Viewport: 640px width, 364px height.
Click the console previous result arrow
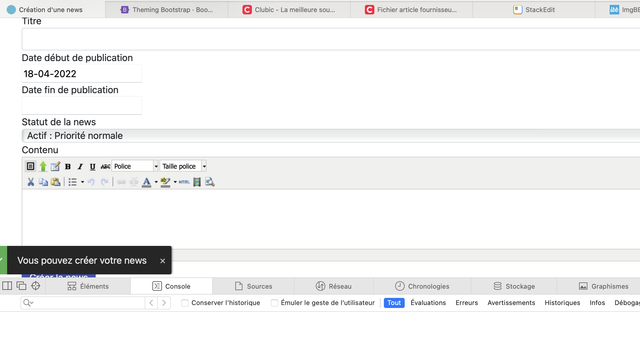tap(151, 303)
